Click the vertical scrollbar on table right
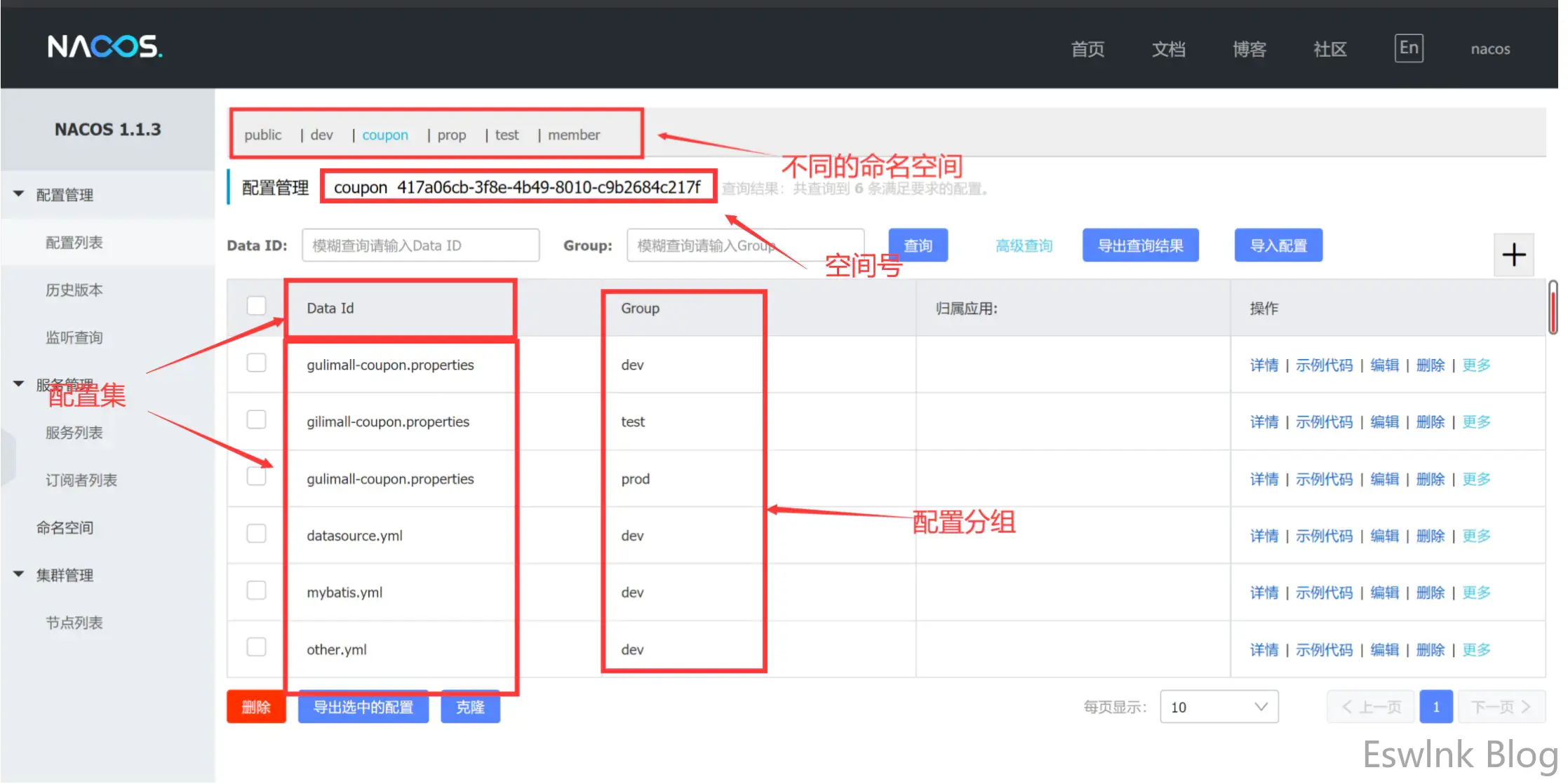 1553,309
